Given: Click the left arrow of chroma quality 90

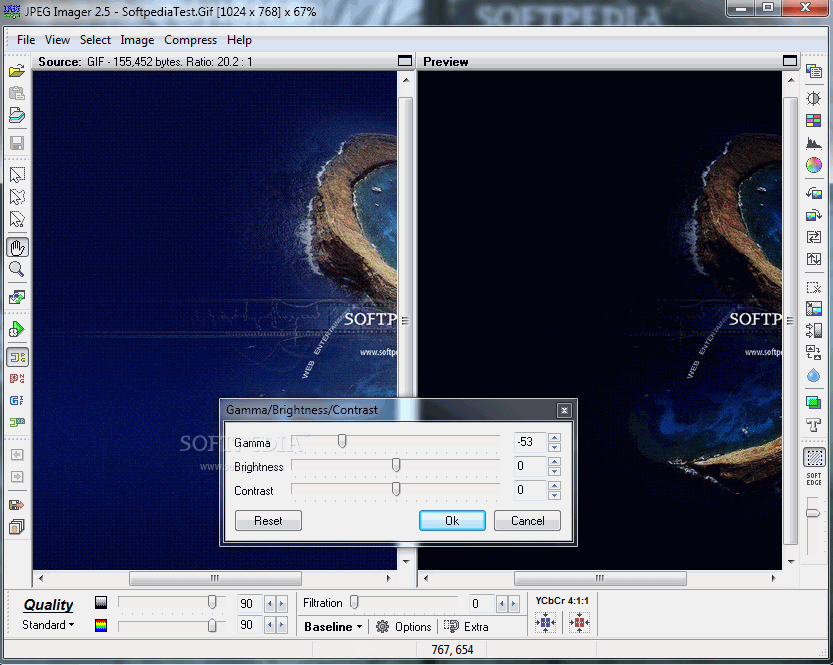Looking at the screenshot, I should coord(270,625).
